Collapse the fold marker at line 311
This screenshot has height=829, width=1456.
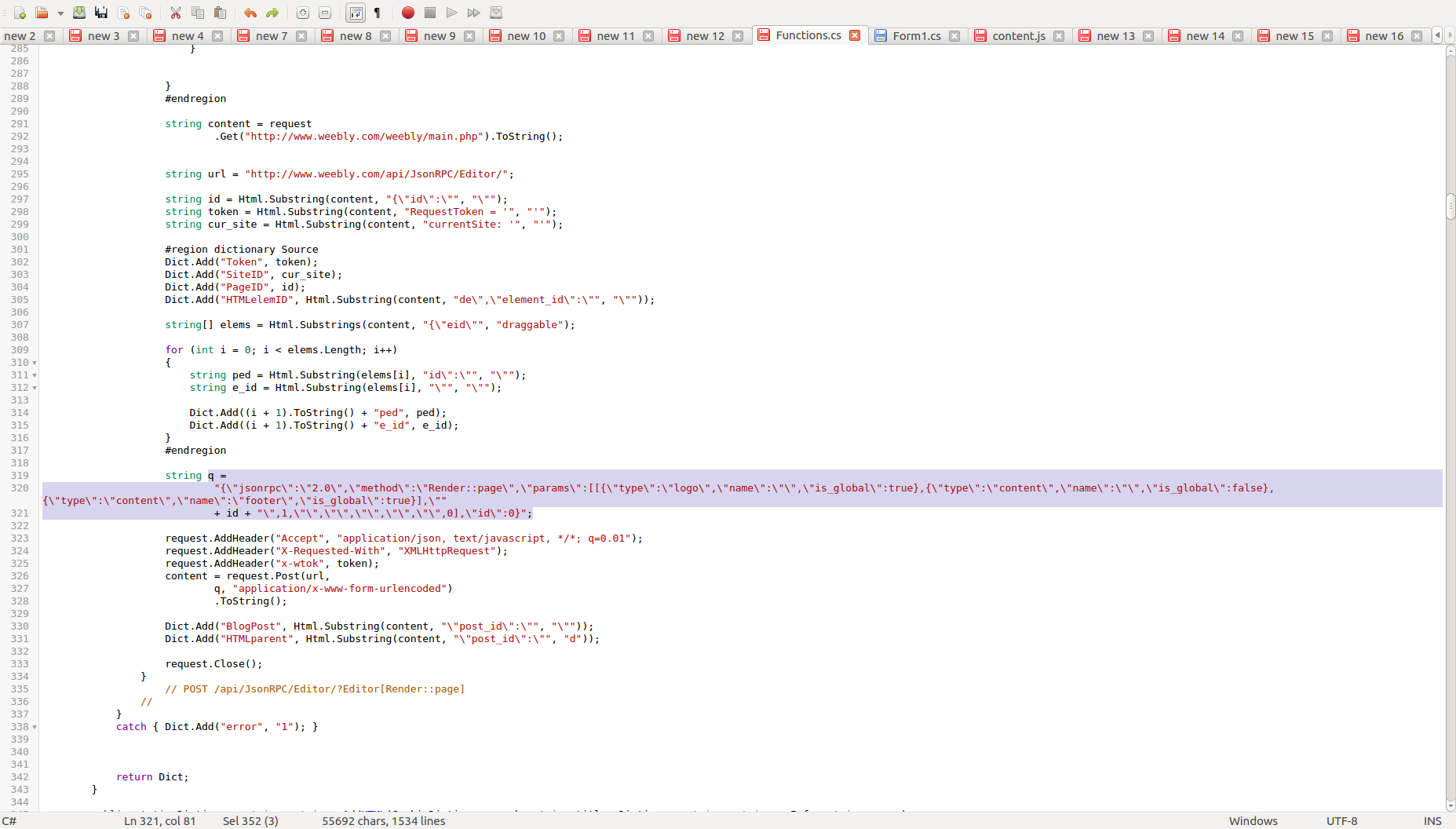(x=35, y=375)
